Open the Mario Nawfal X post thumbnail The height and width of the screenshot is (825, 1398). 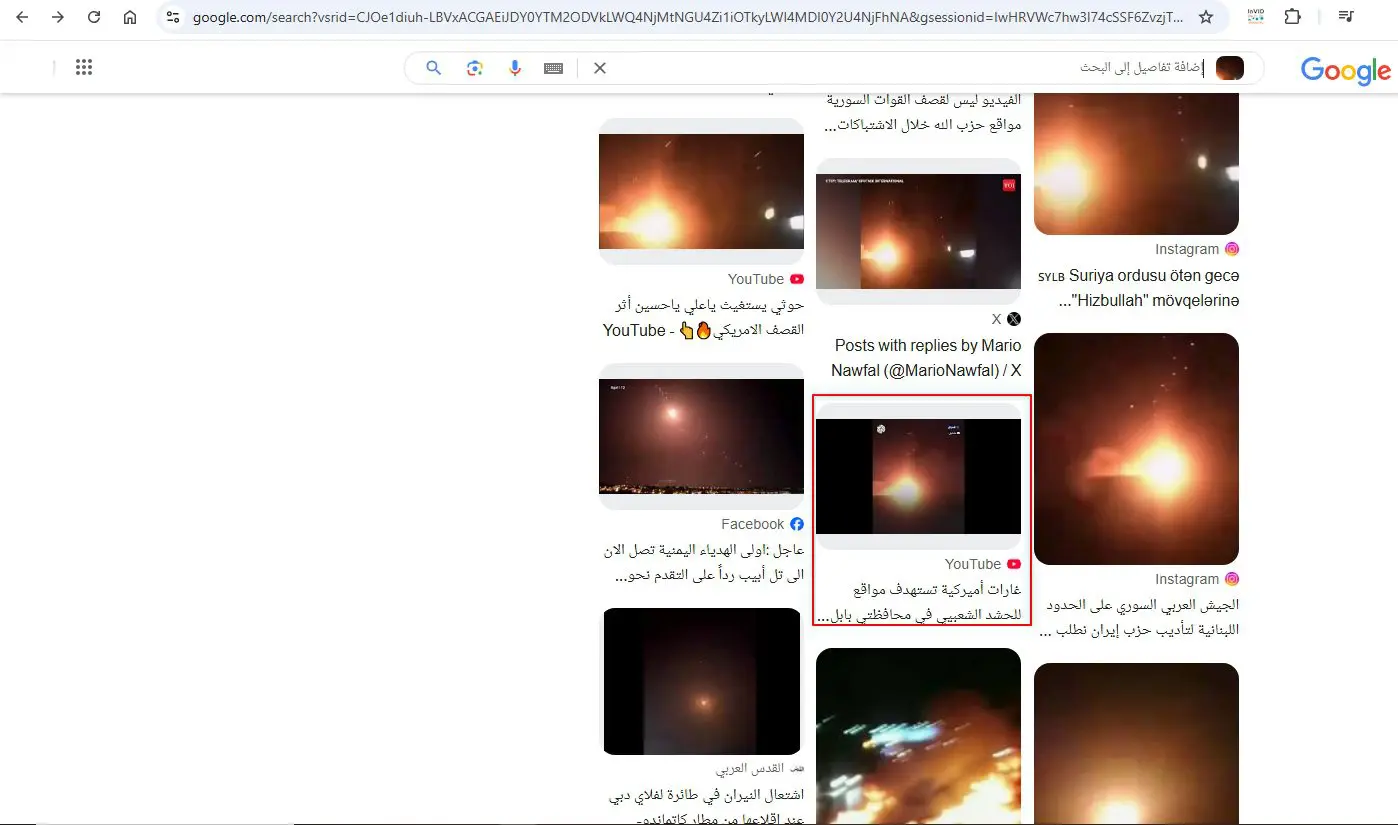coord(918,232)
